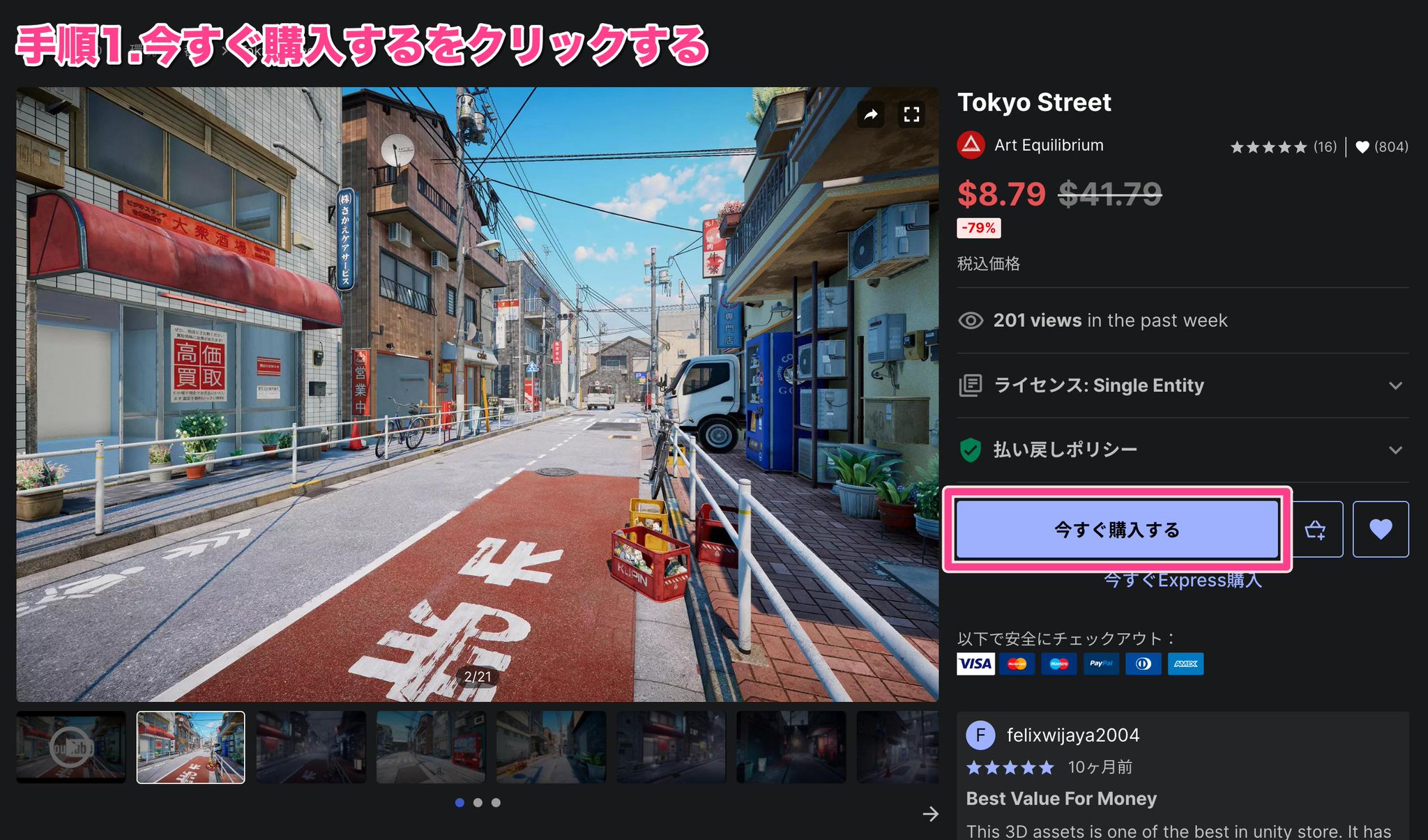This screenshot has height=840, width=1428.
Task: Click the Maestro payment icon
Action: 1059,664
